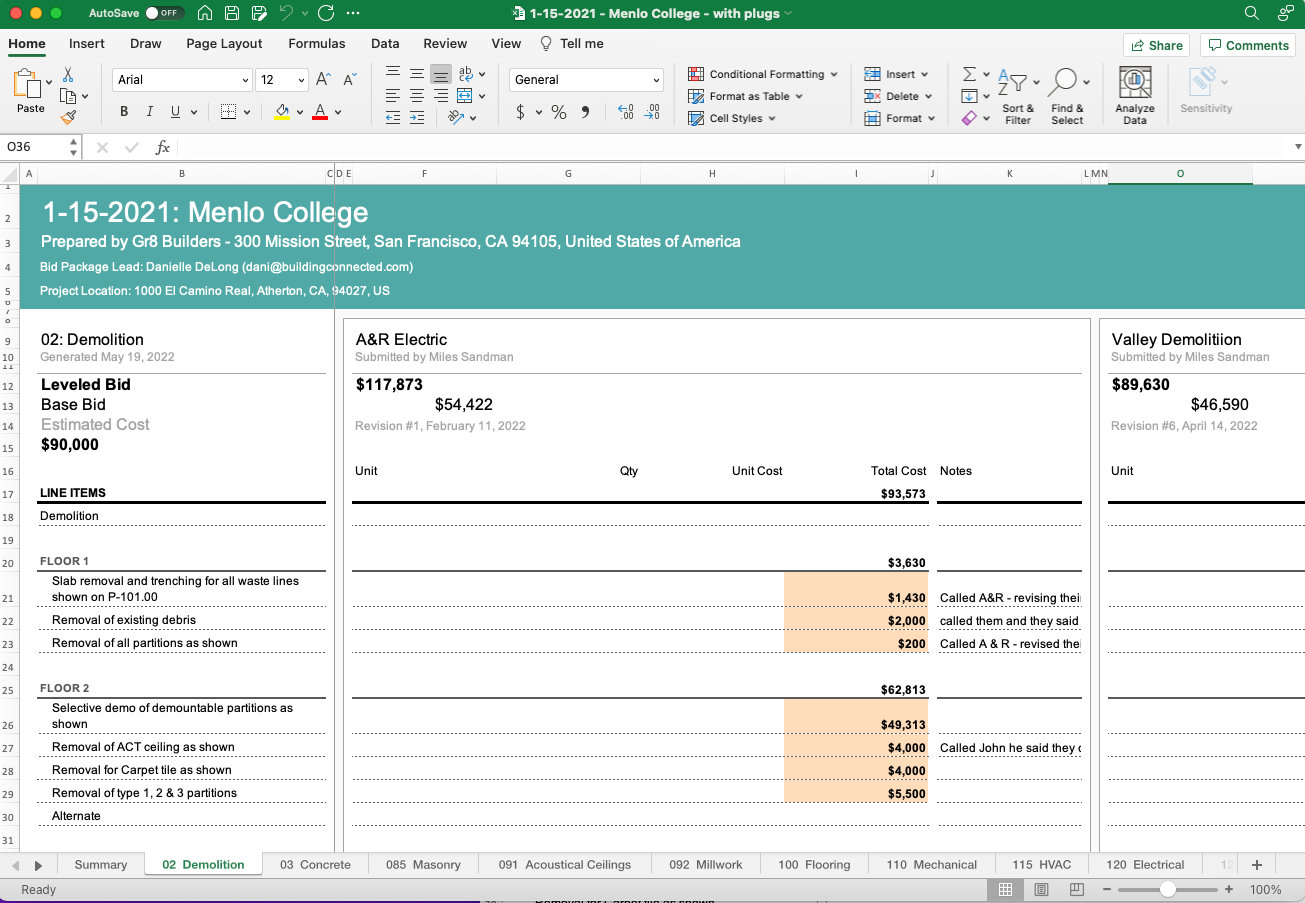Expand the General number format dropdown
Screen dimensions: 1305x903
tap(586, 80)
